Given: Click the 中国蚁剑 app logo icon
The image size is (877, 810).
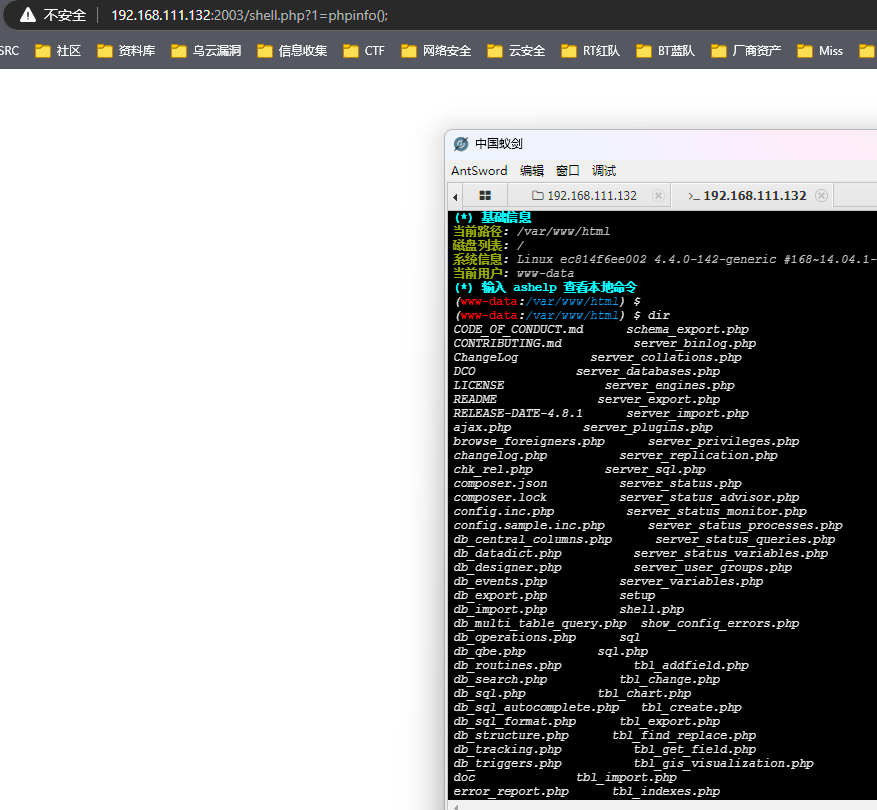Looking at the screenshot, I should (x=461, y=144).
